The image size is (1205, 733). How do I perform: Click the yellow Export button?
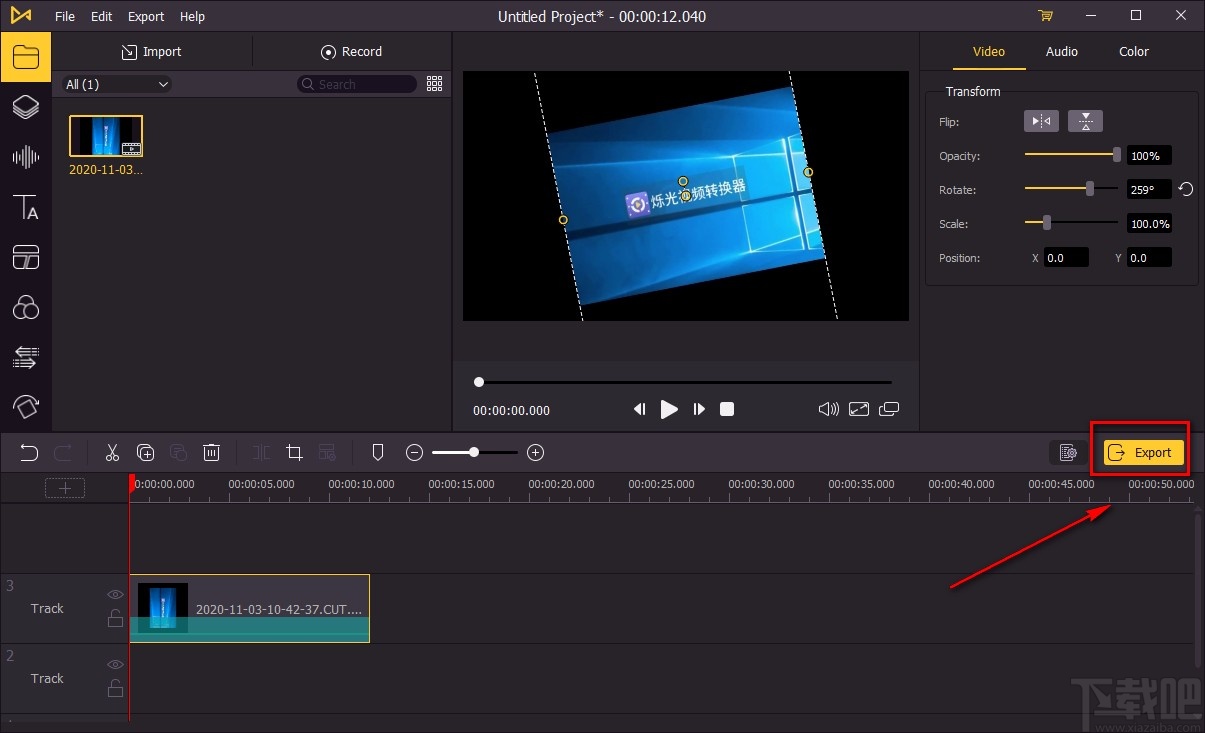1143,453
